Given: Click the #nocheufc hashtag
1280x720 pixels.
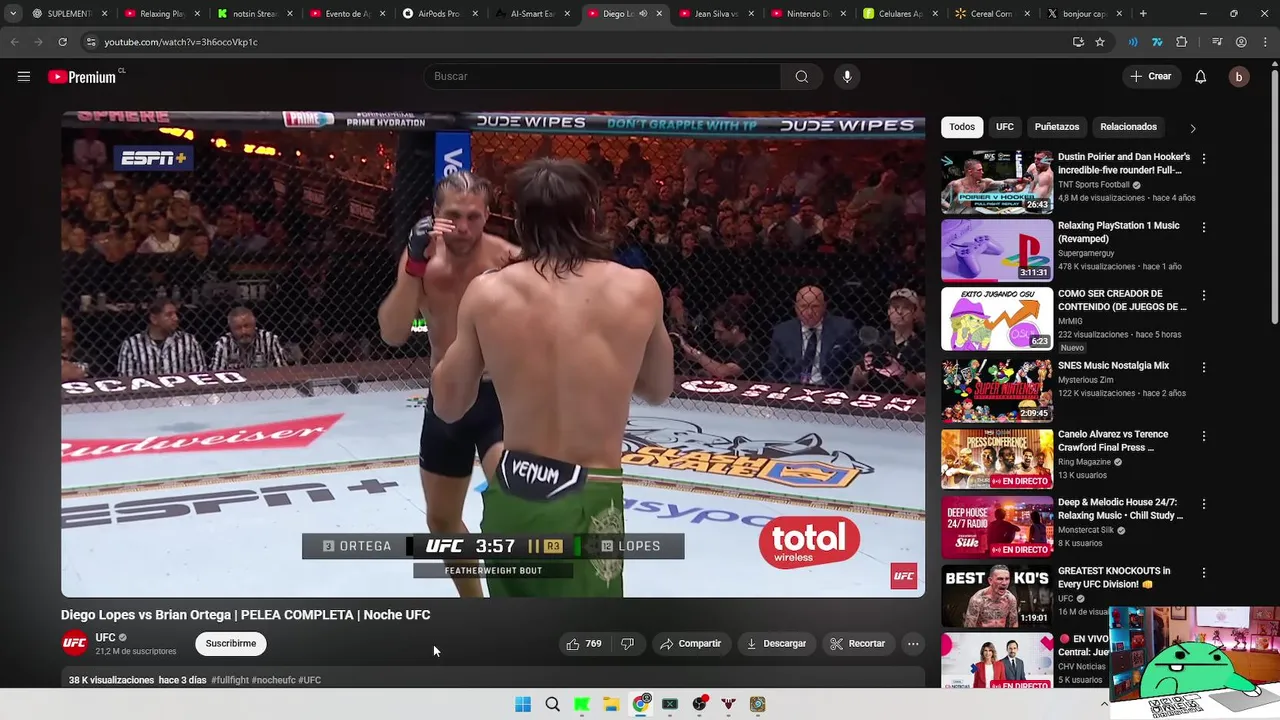Looking at the screenshot, I should (x=273, y=680).
